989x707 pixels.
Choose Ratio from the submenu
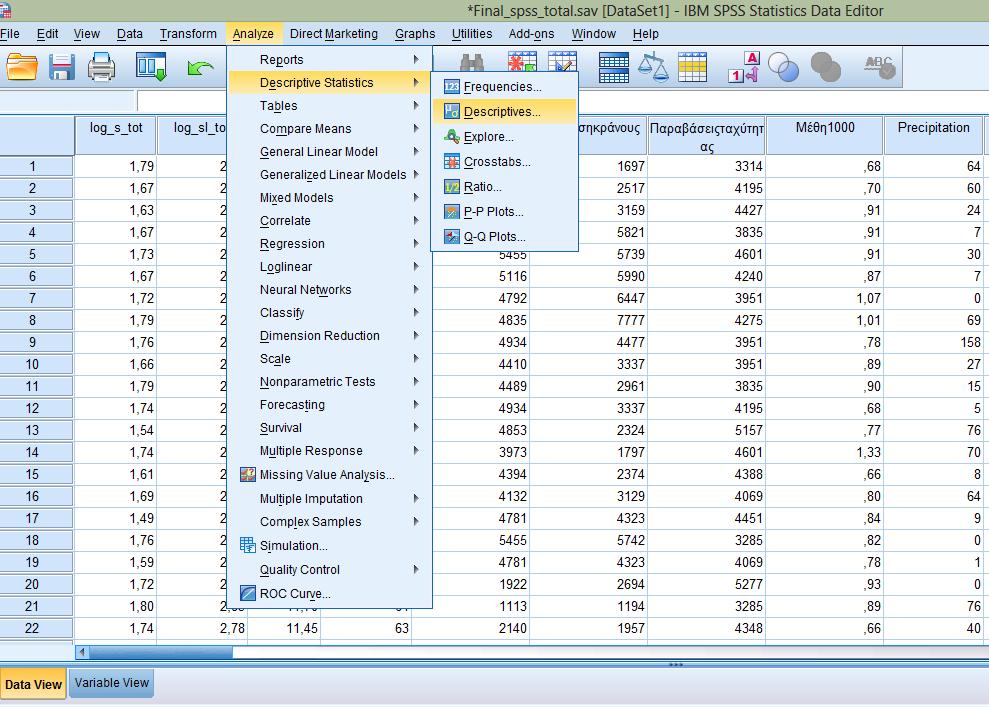[x=503, y=187]
